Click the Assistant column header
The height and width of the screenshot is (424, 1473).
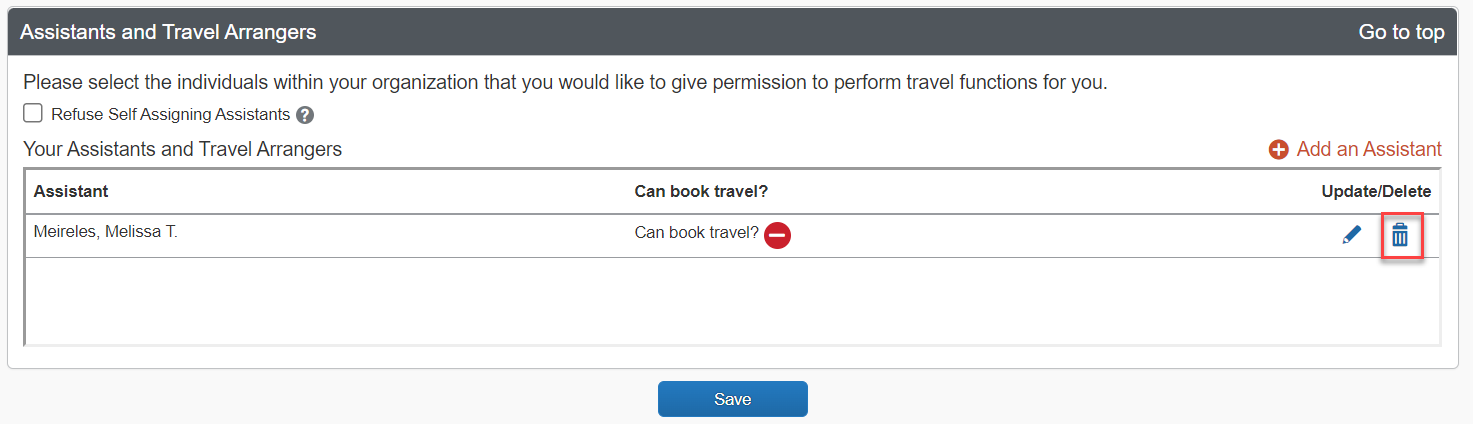click(71, 191)
